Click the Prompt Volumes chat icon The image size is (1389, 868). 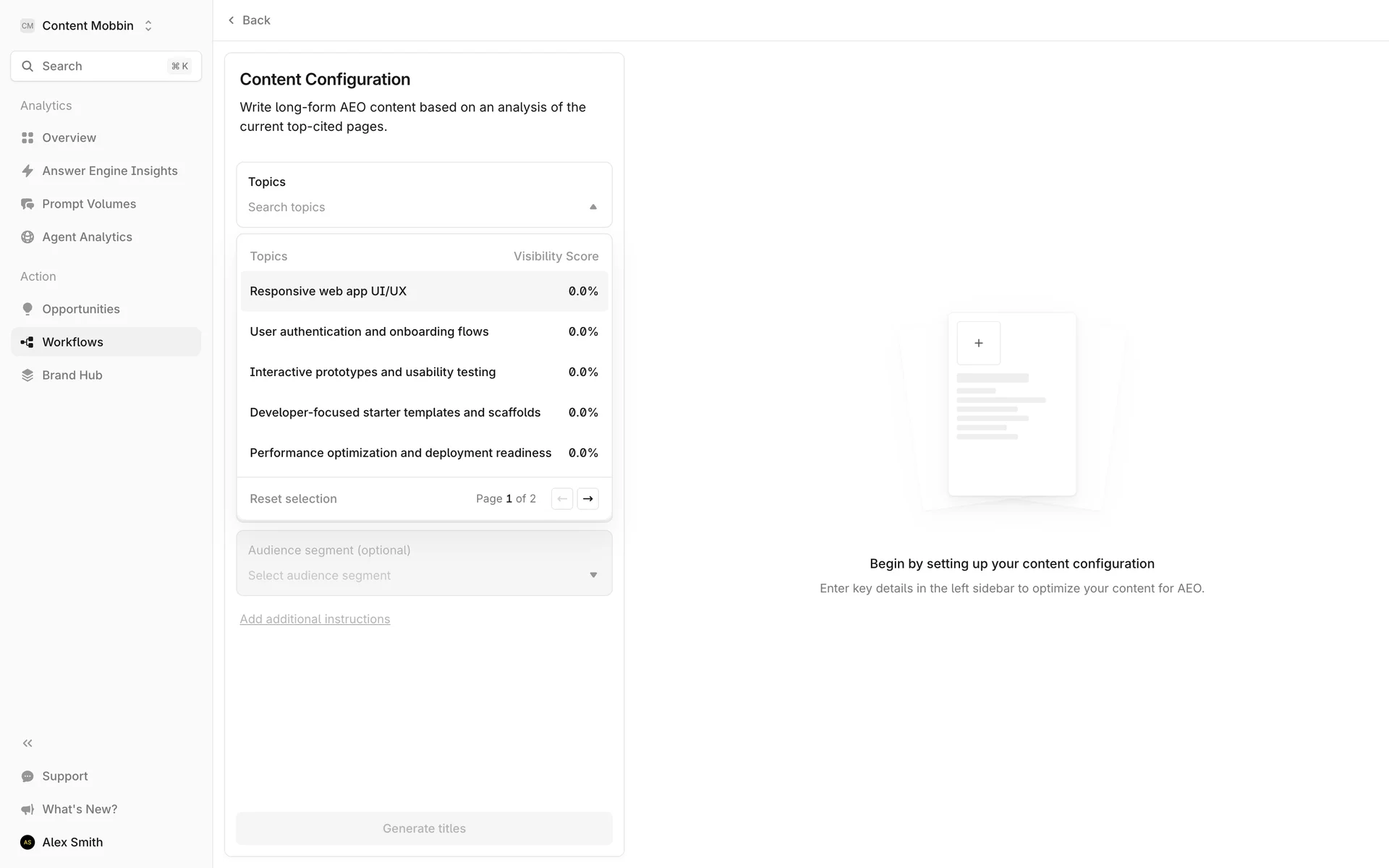27,204
